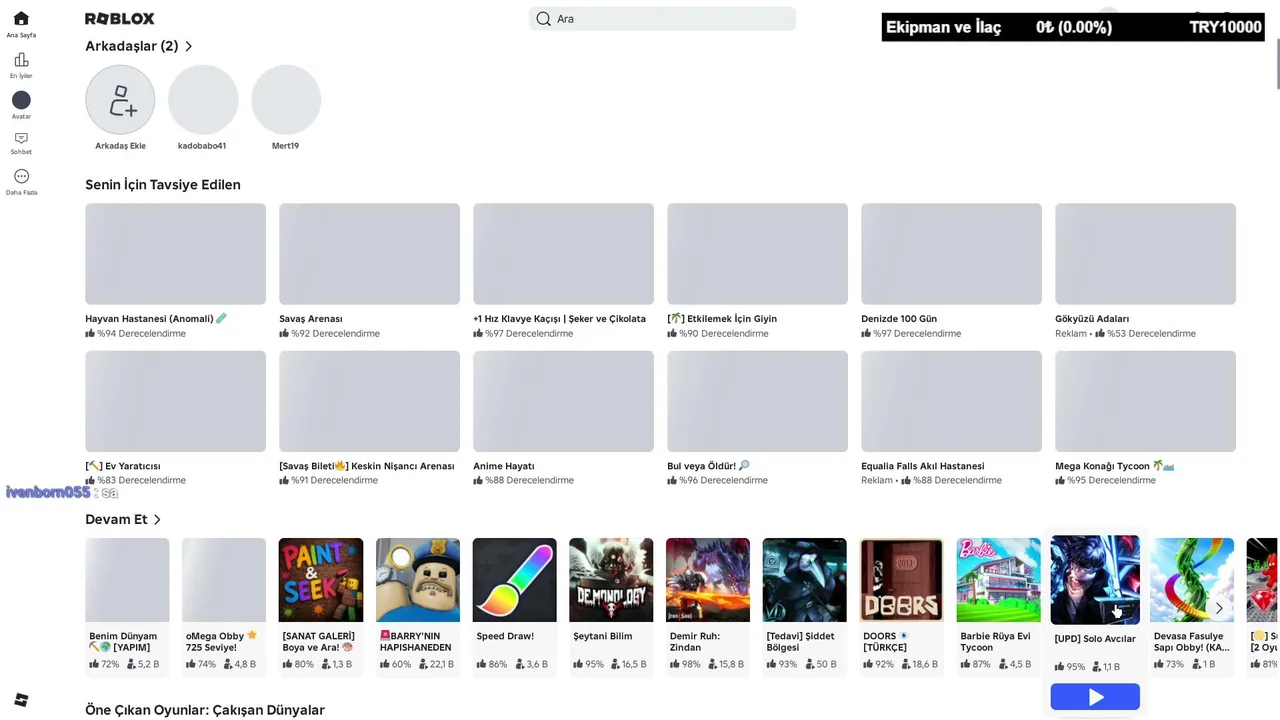Open Sohbet chat in the sidebar
This screenshot has width=1280, height=720.
point(21,143)
